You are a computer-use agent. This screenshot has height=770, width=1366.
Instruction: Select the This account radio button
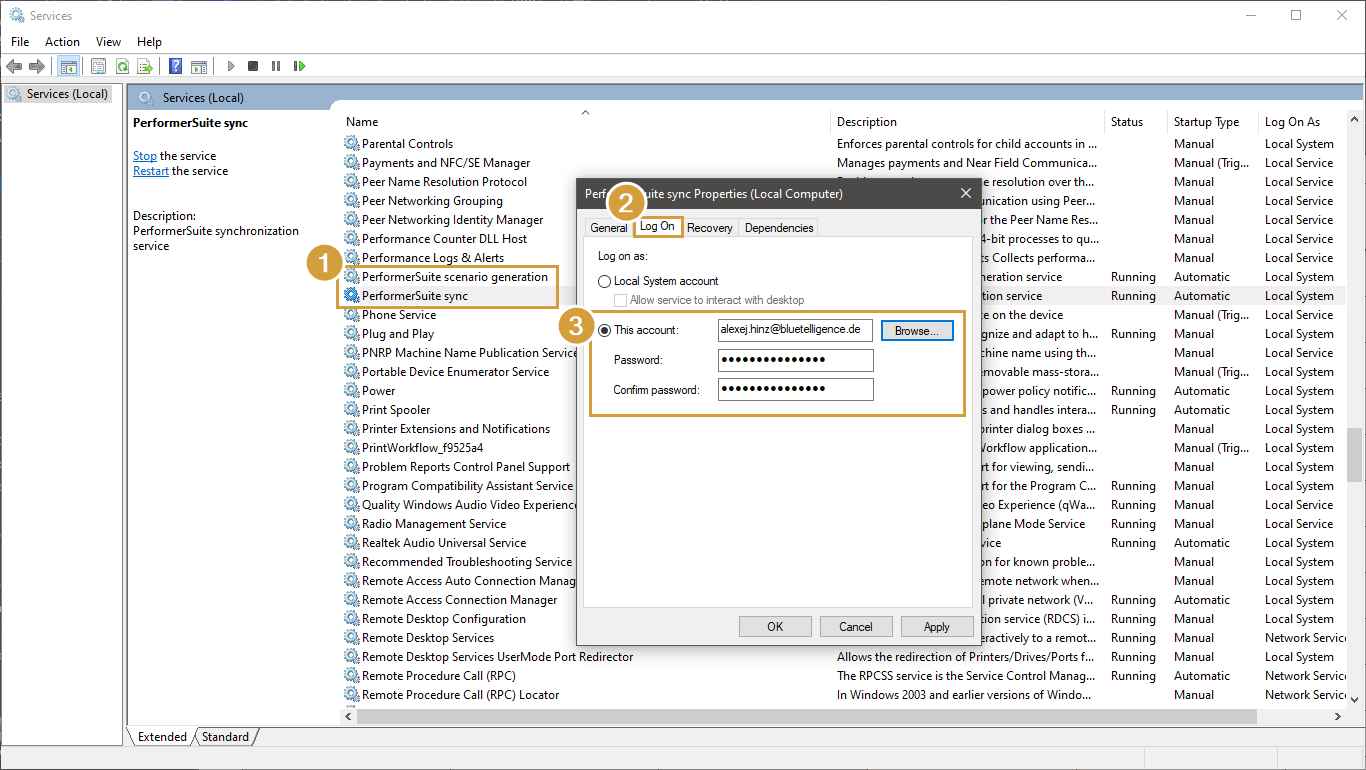click(x=604, y=330)
